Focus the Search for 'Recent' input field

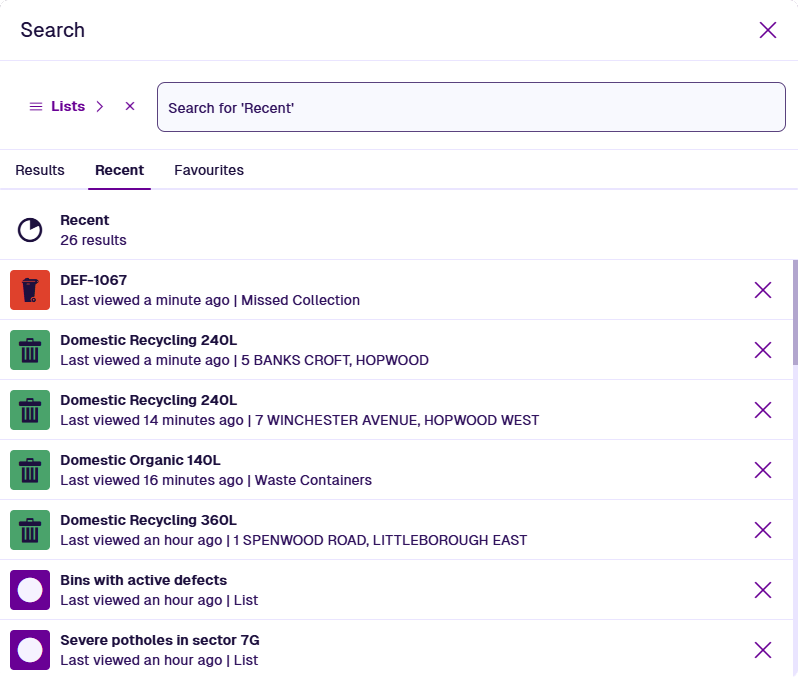pos(470,107)
